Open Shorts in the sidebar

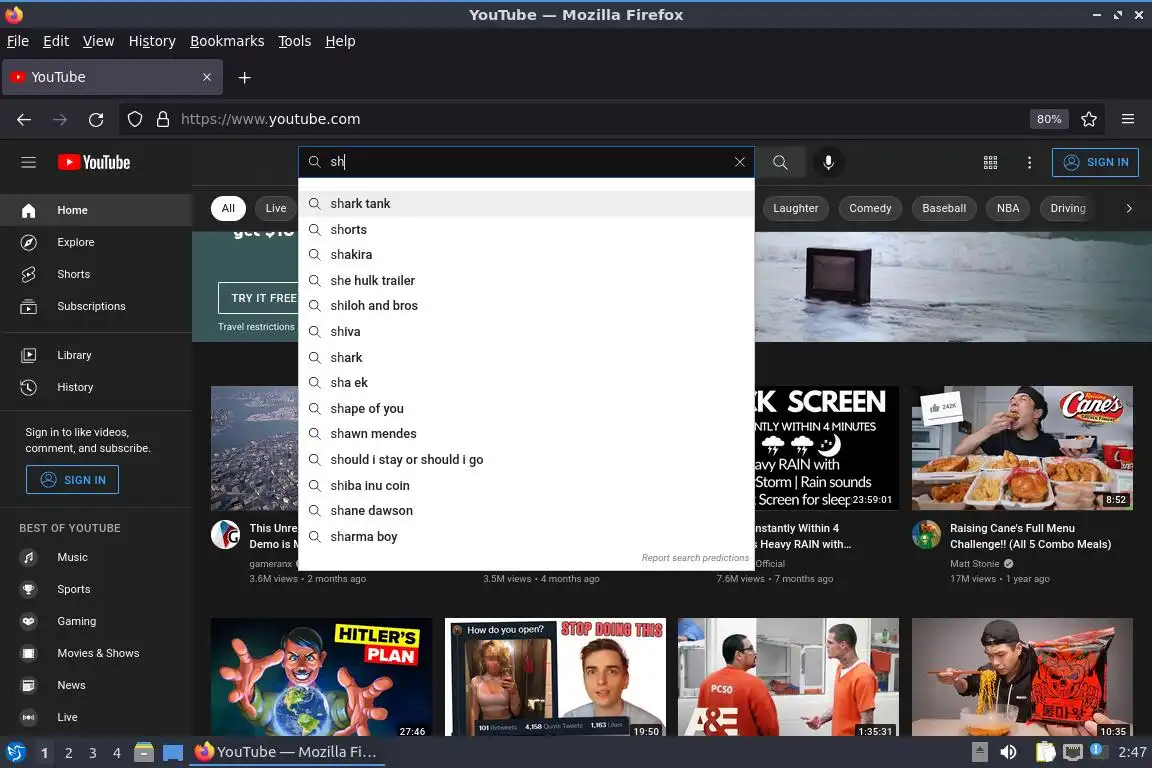[96, 274]
